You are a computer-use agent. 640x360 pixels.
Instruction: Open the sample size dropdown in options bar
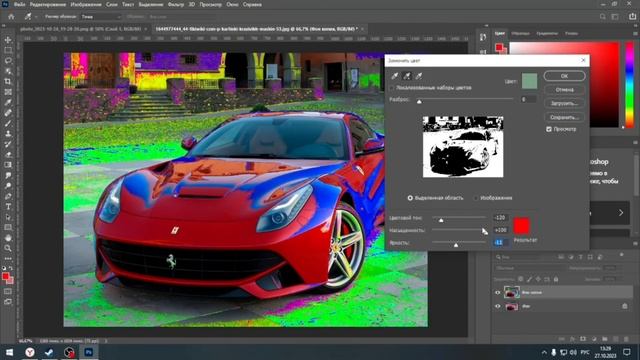[x=101, y=17]
